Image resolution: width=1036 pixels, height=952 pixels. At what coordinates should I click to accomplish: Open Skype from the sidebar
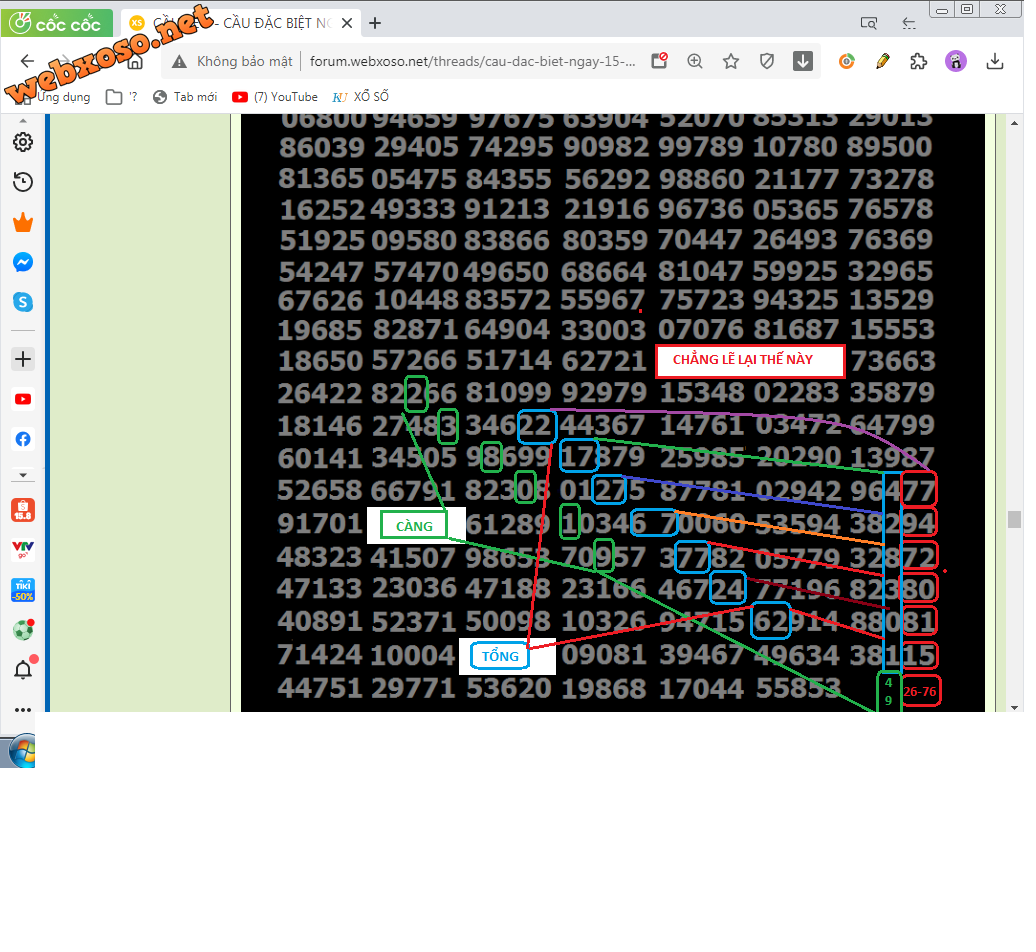tap(23, 302)
